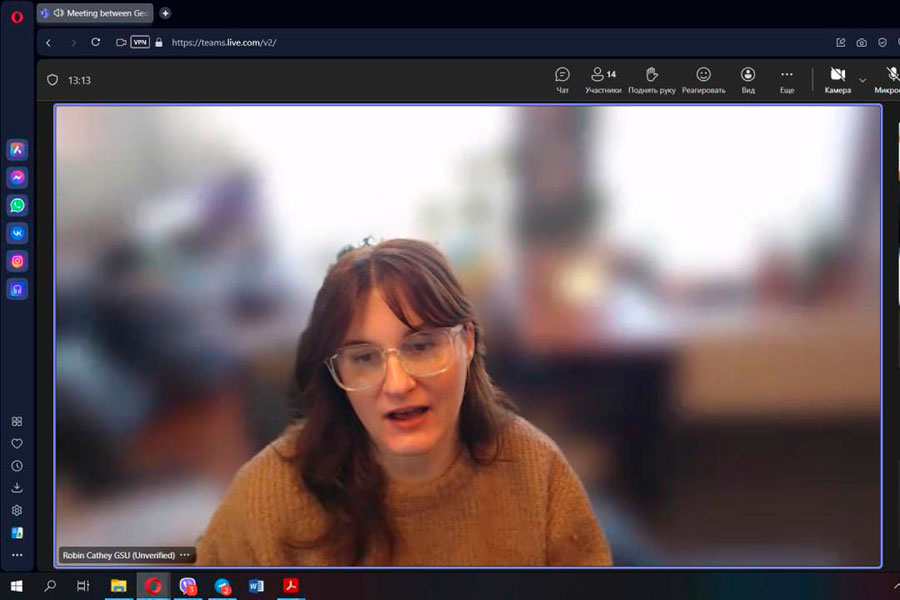
Task: Click the address bar with teams.live.com URL
Action: click(x=400, y=42)
